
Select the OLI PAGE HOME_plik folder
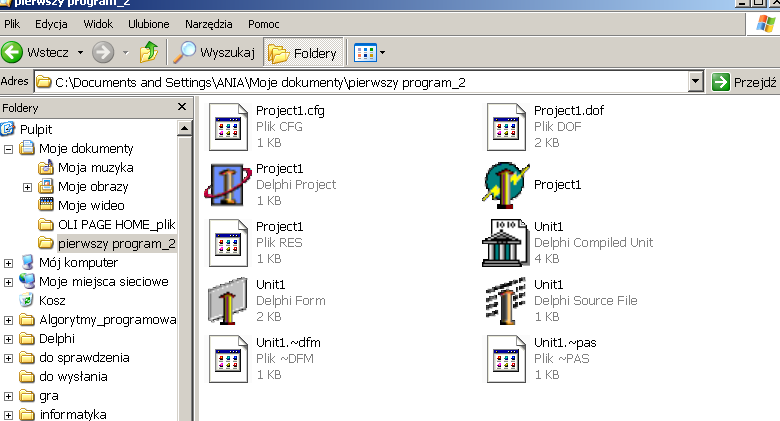(116, 224)
